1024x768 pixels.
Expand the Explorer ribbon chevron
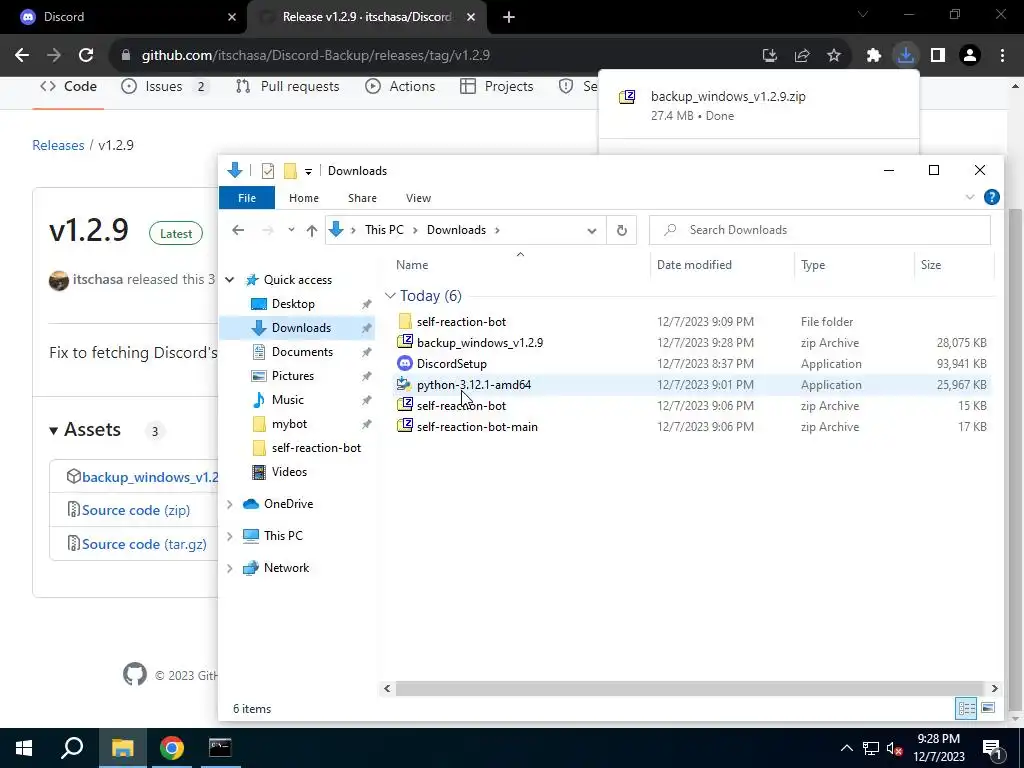click(970, 197)
